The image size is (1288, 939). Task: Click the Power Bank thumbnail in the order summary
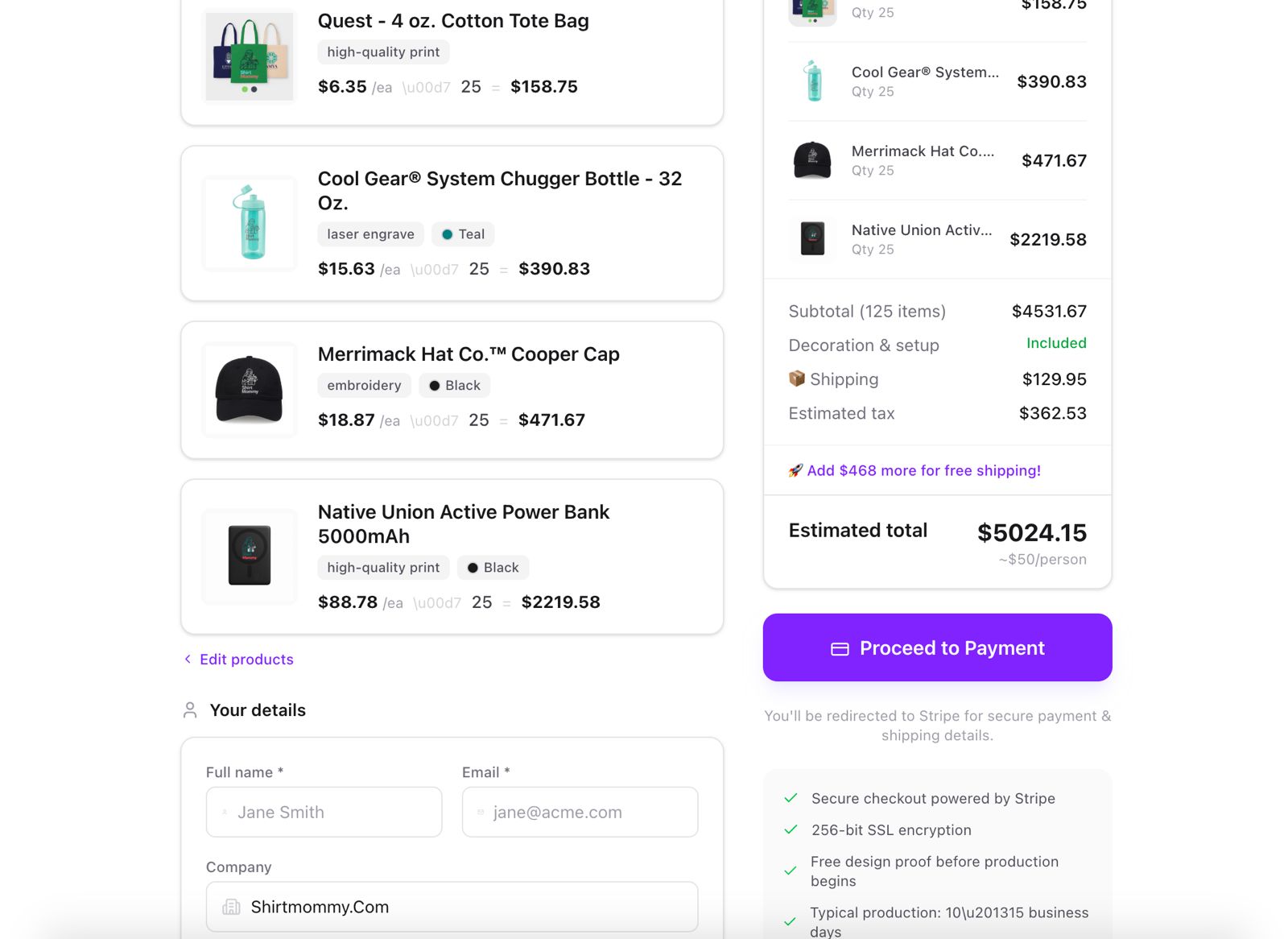coord(812,239)
